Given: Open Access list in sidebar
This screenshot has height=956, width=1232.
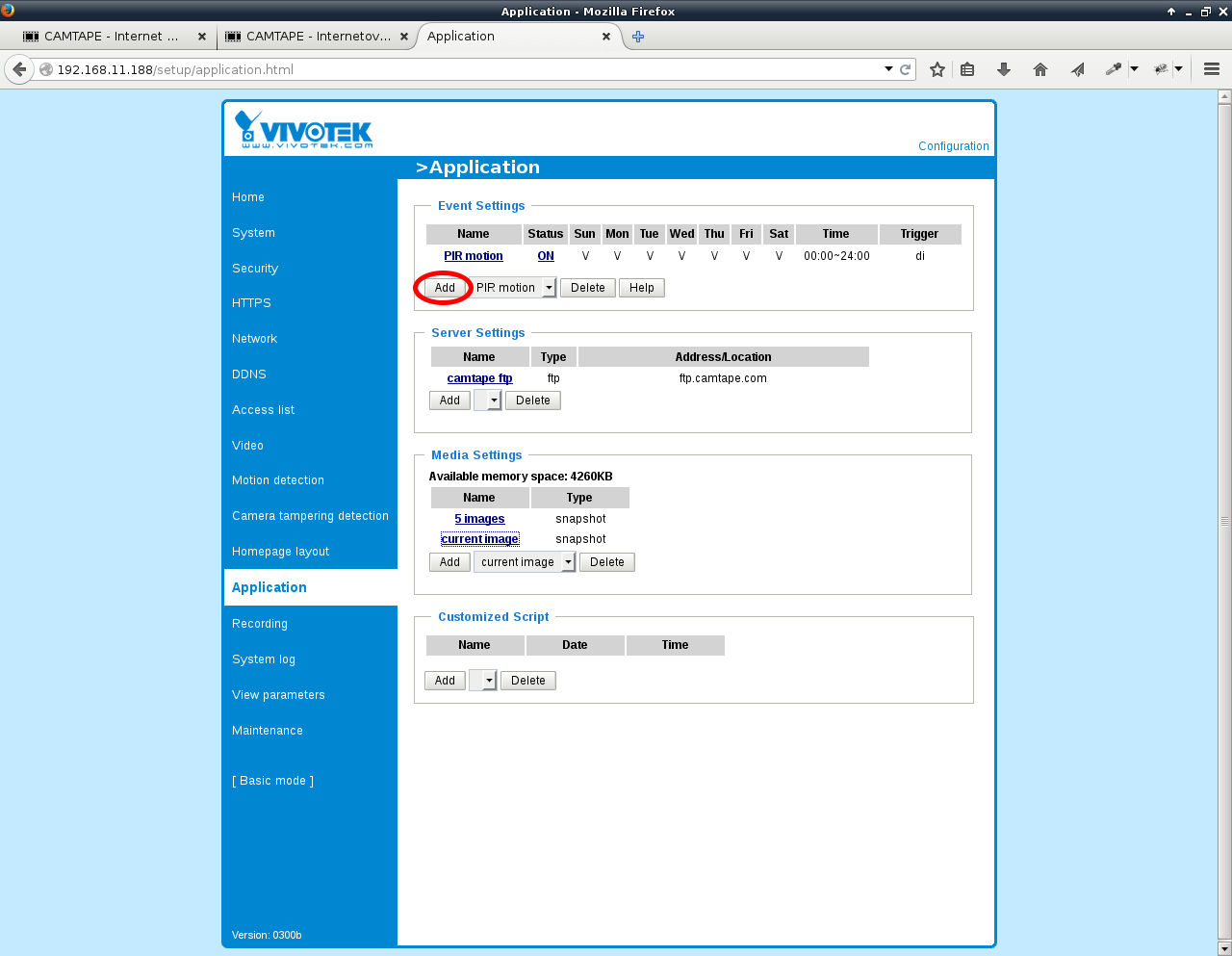Looking at the screenshot, I should tap(264, 410).
